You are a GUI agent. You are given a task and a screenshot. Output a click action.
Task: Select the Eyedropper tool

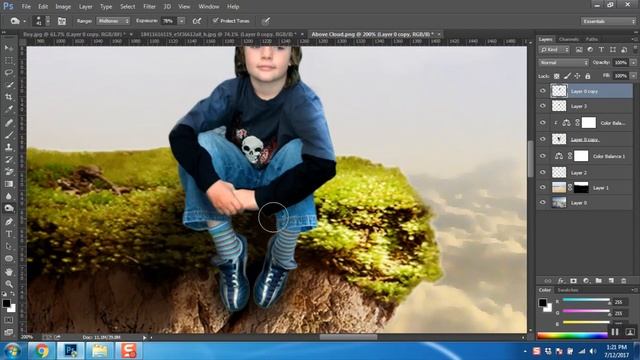coord(9,109)
